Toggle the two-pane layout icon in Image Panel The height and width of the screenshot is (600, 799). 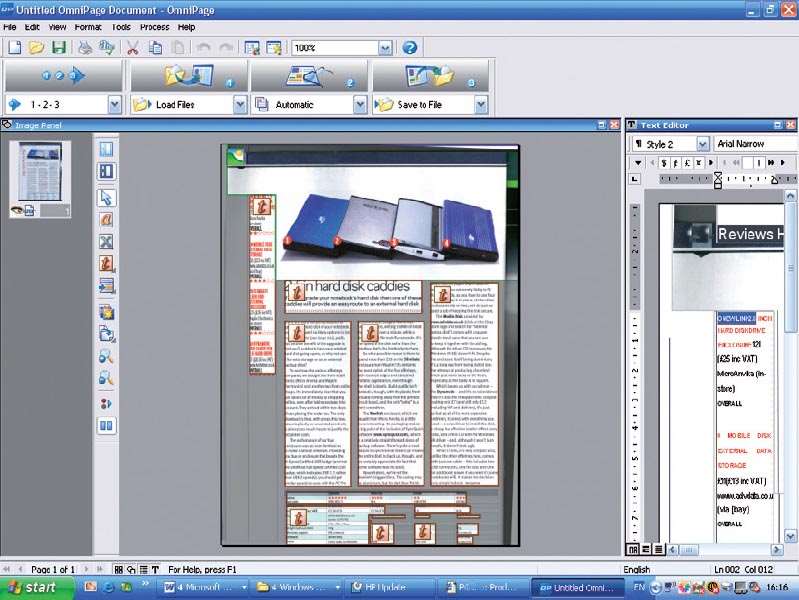(x=106, y=426)
